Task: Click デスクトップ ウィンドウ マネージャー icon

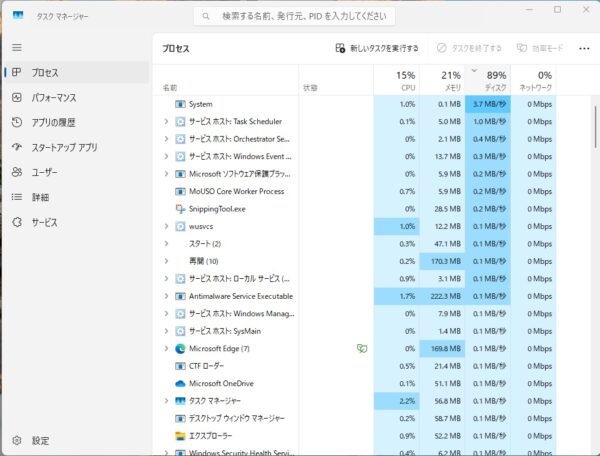Action: click(x=180, y=419)
